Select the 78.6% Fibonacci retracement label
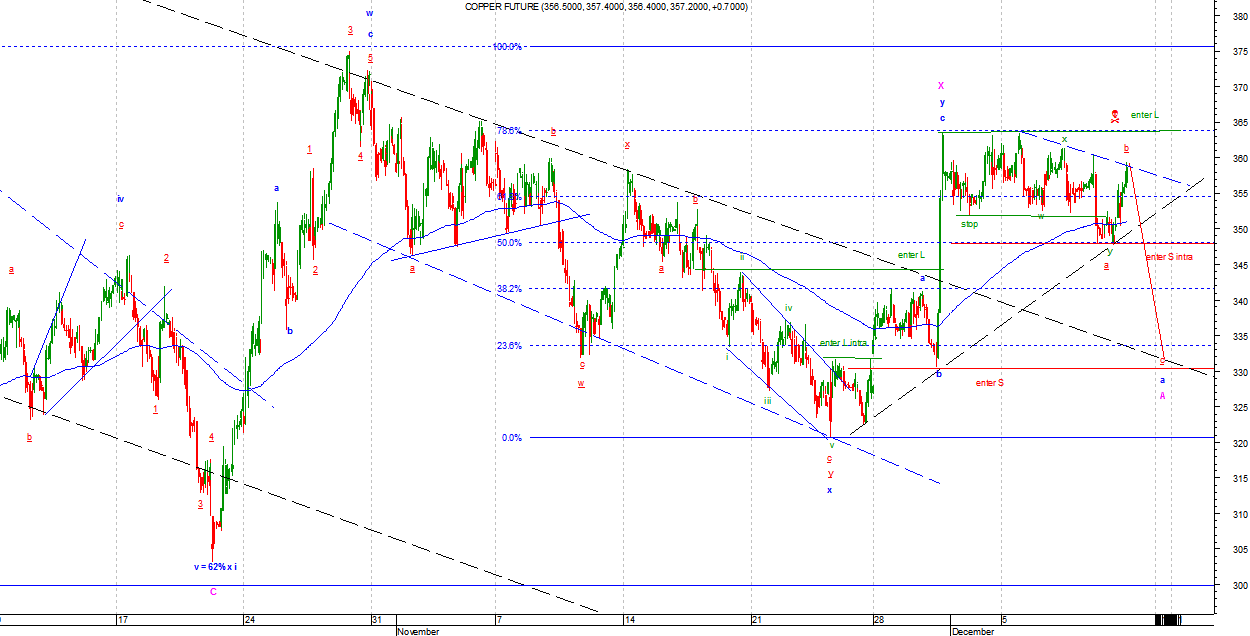The image size is (1250, 636). tap(508, 131)
